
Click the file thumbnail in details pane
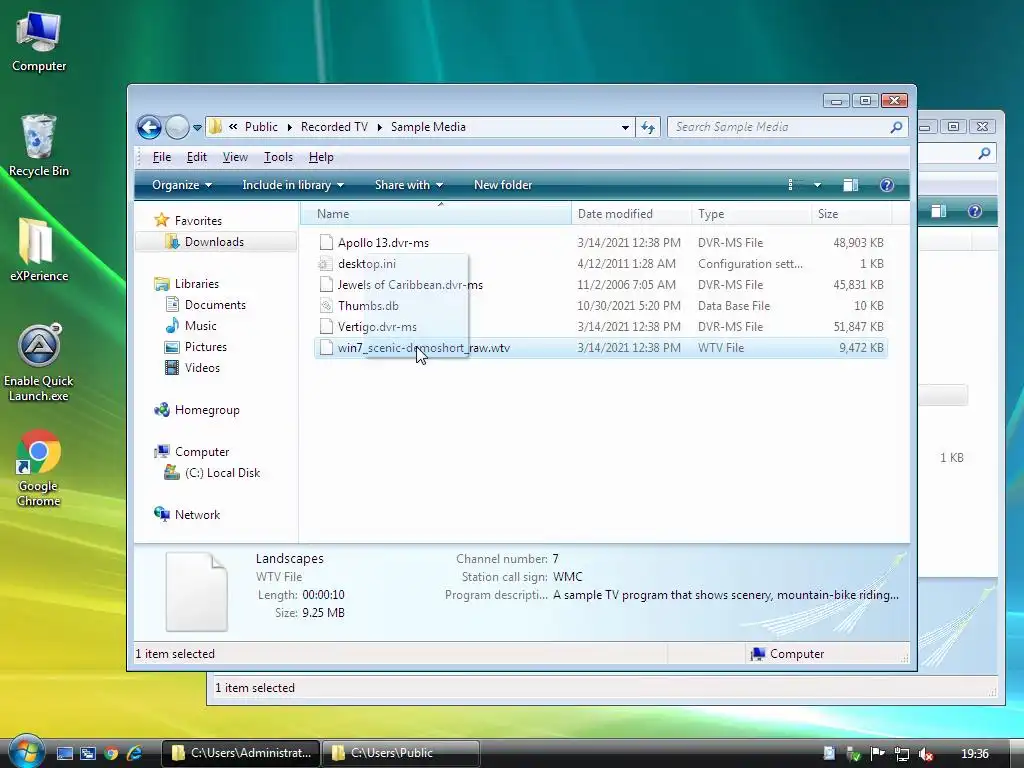point(197,592)
